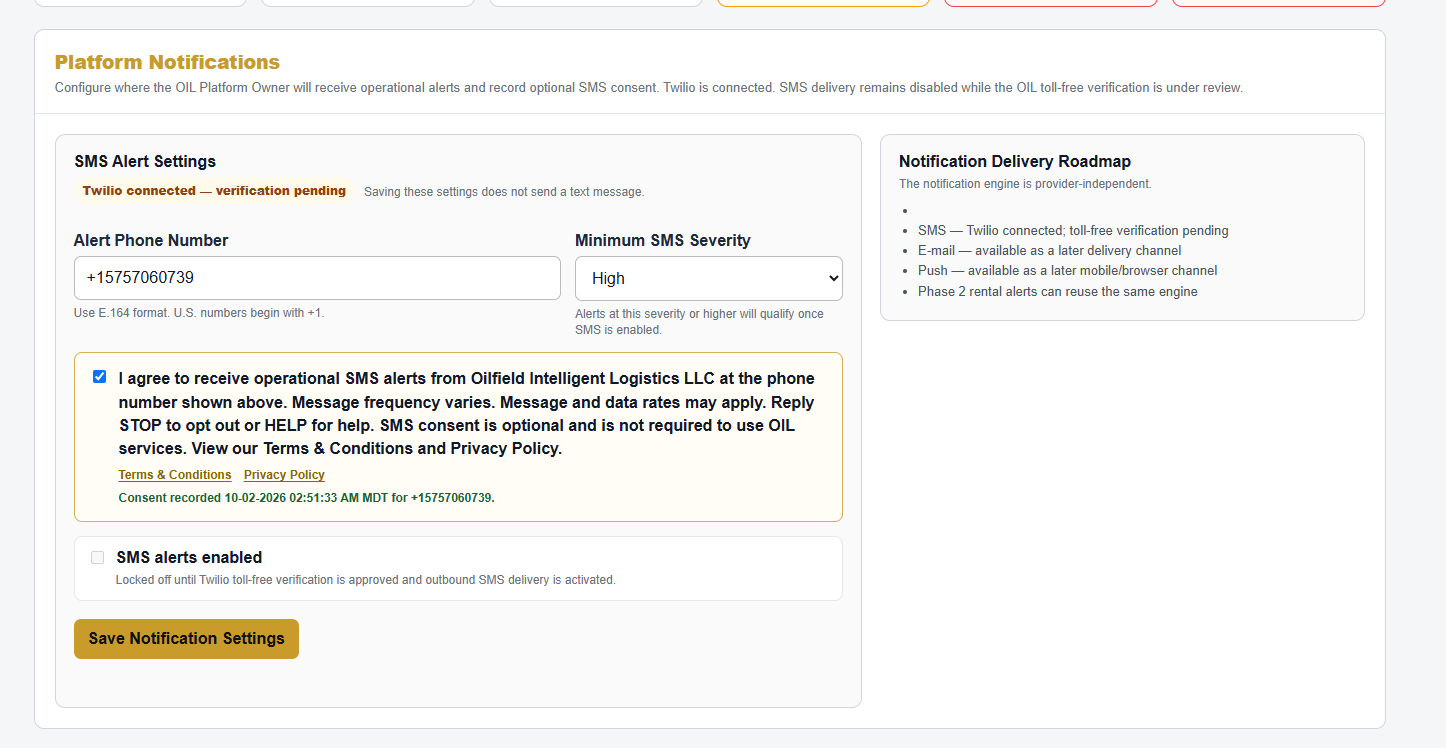Viewport: 1446px width, 748px height.
Task: Click the Save Notification Settings button
Action: click(186, 639)
